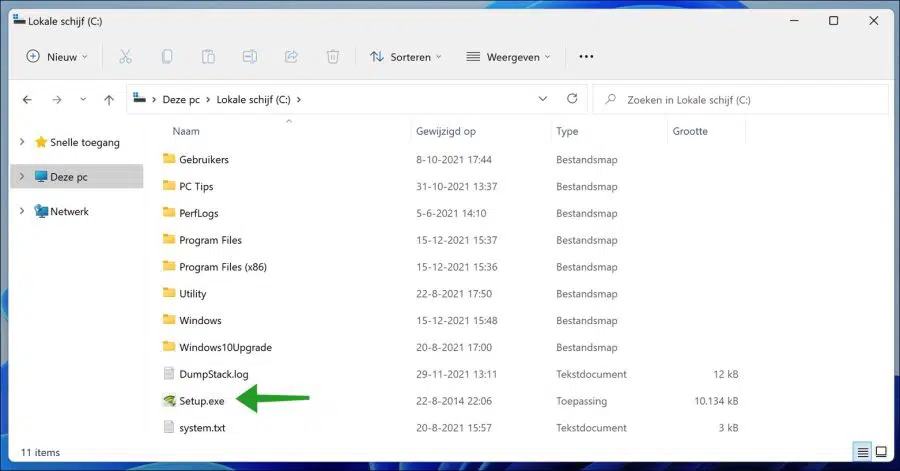Open the Weergeven dropdown
Viewport: 900px width, 471px height.
[508, 57]
